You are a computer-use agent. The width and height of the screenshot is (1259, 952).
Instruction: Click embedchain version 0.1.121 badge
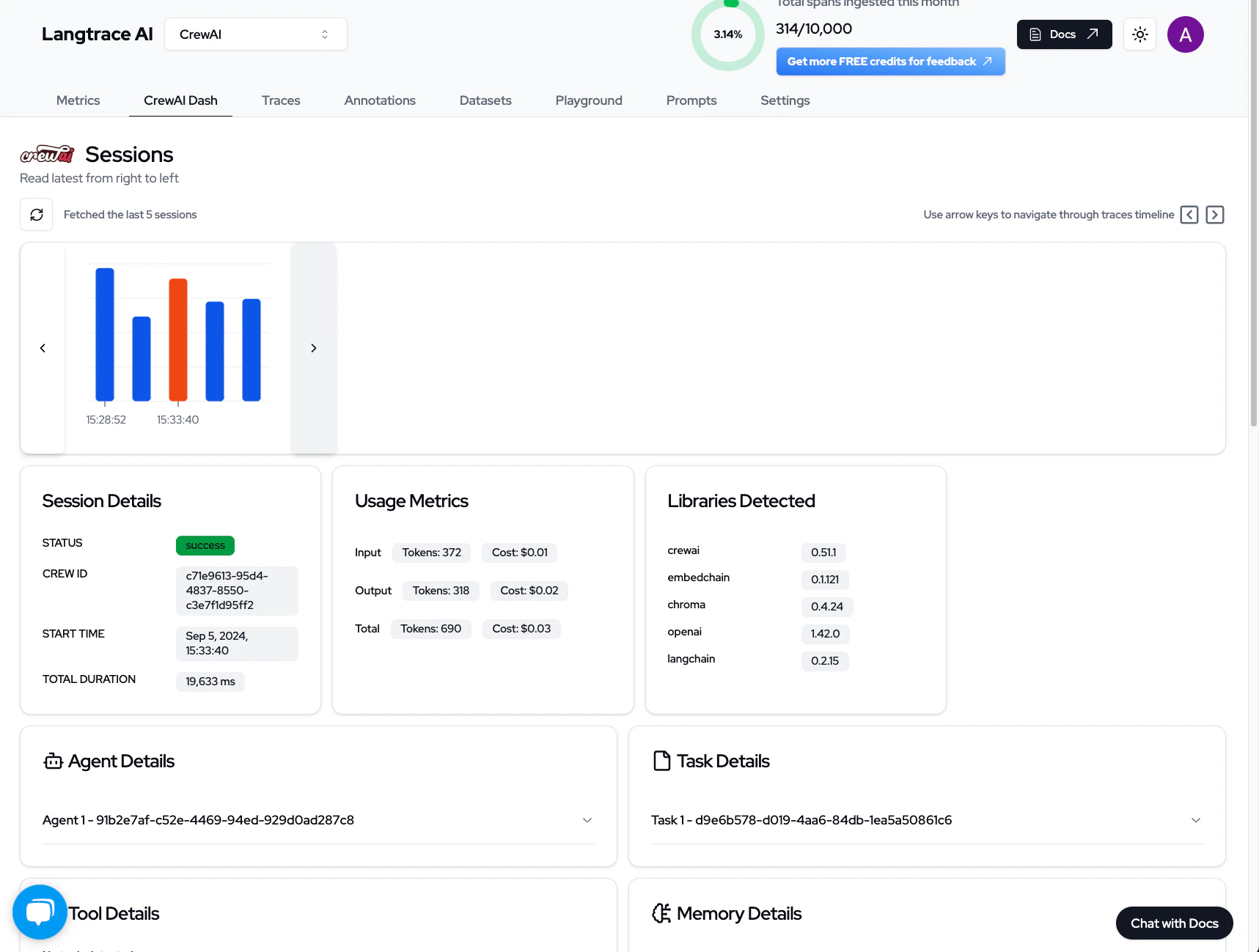point(825,580)
